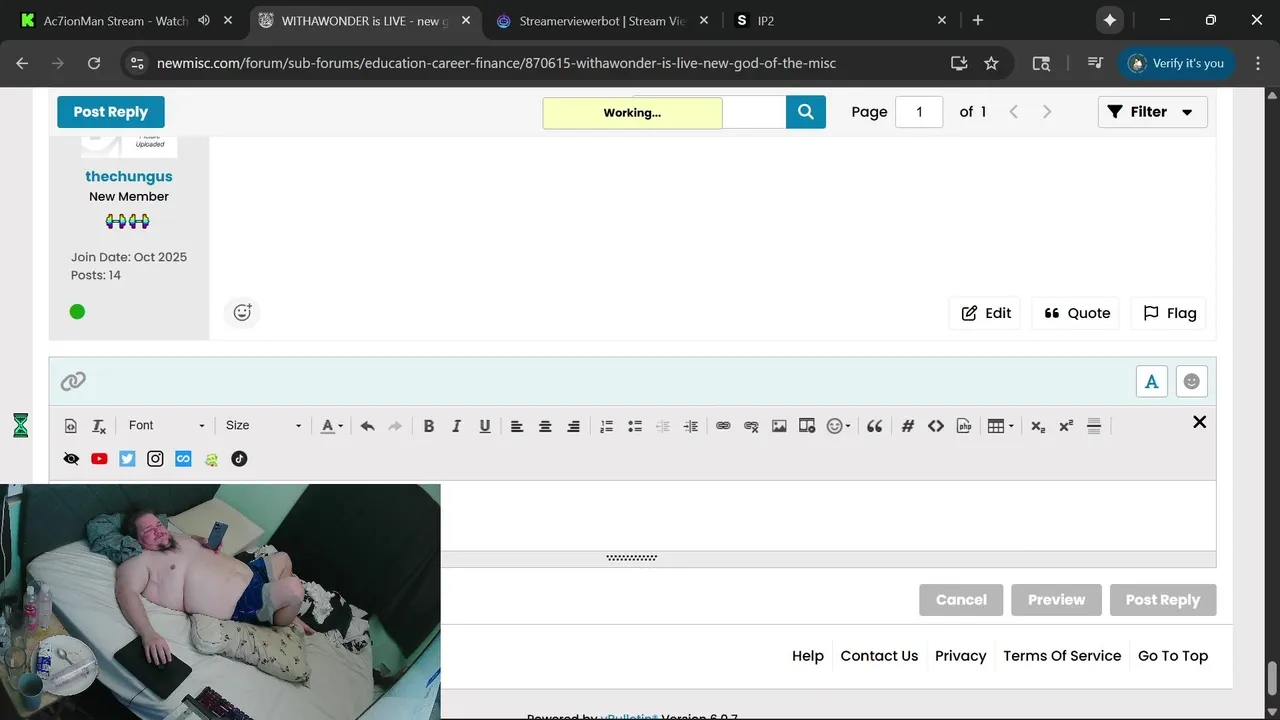Open thechungus user profile link
1280x720 pixels.
(129, 176)
